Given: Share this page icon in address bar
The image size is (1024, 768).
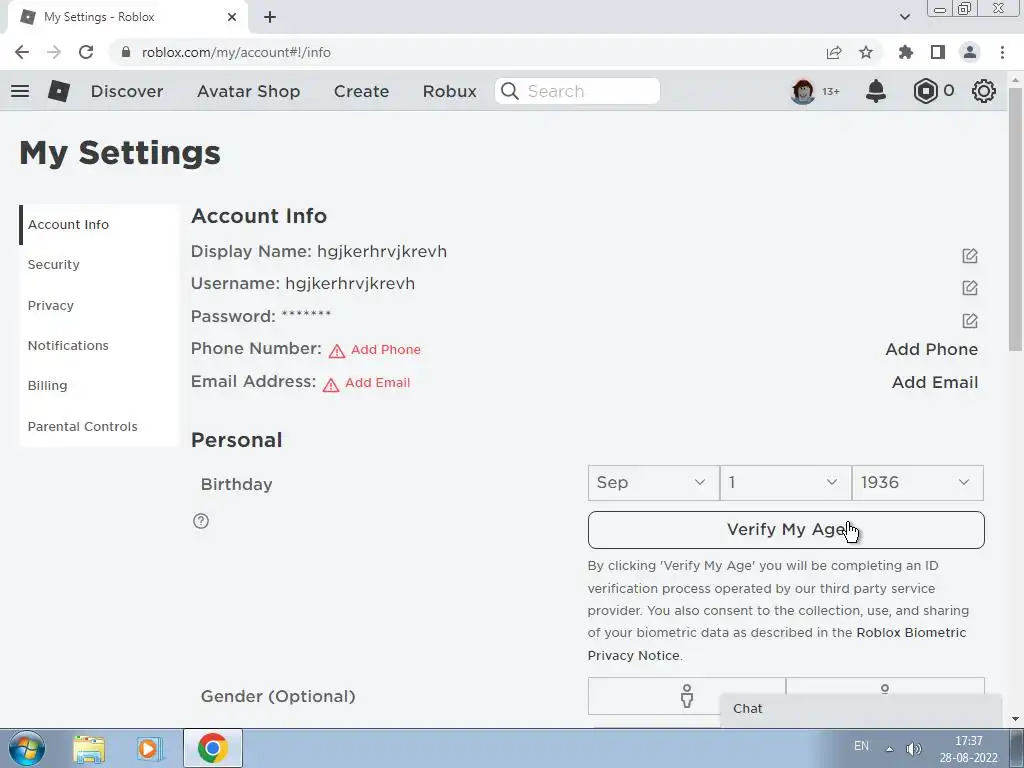Looking at the screenshot, I should click(834, 52).
